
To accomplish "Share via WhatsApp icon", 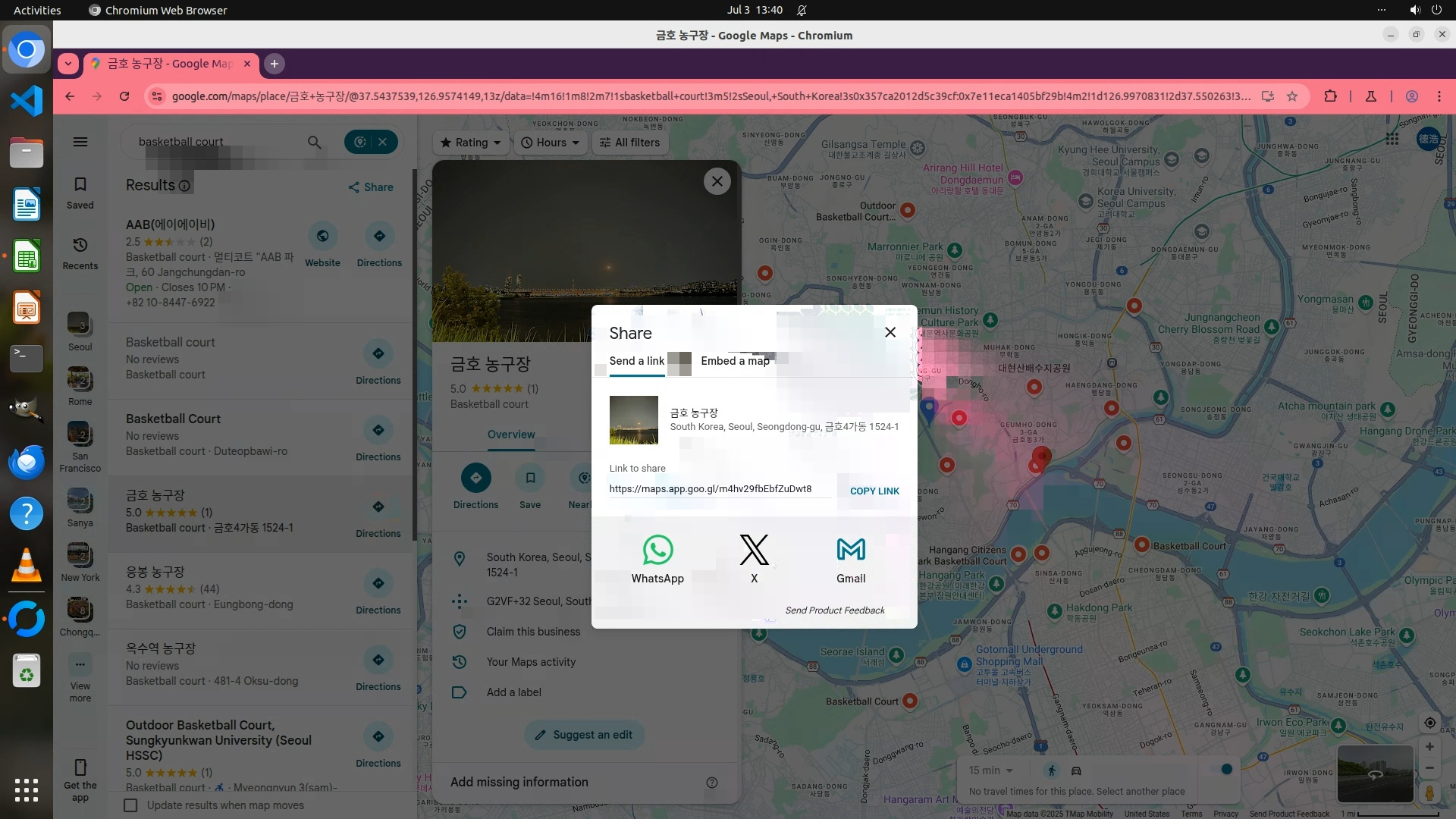I will 657,551.
